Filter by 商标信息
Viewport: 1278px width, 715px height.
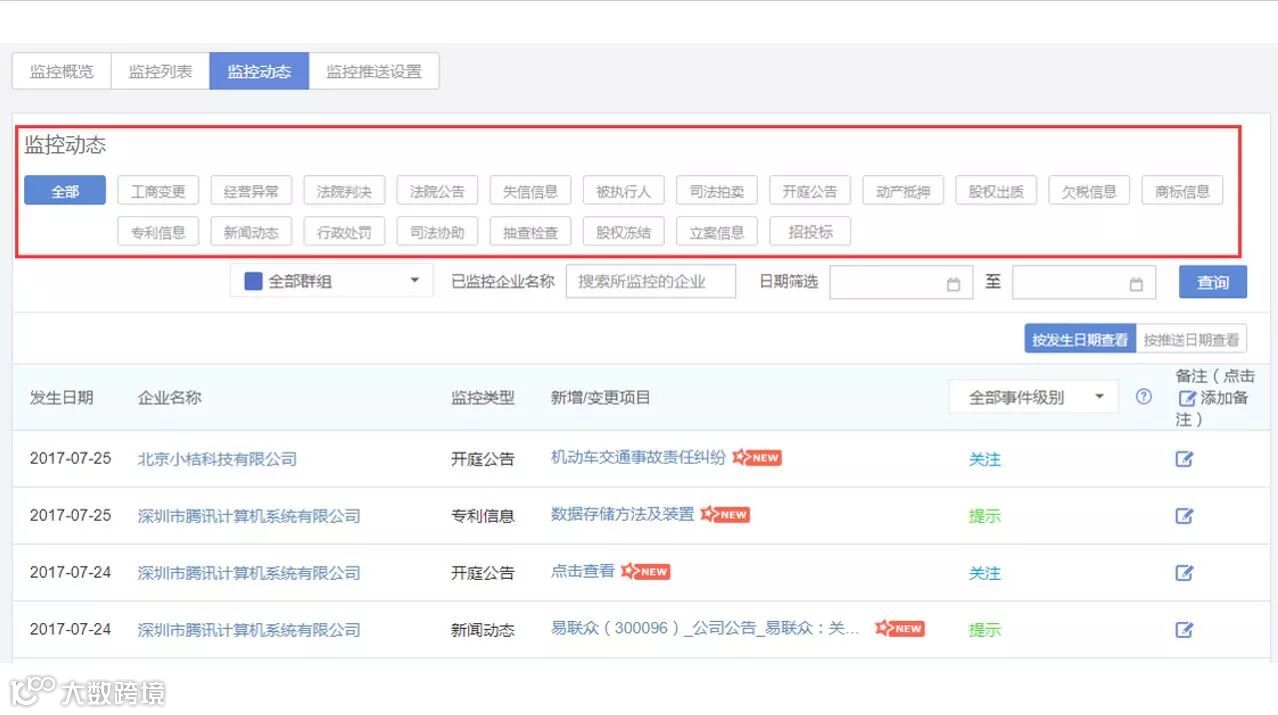pos(1182,191)
